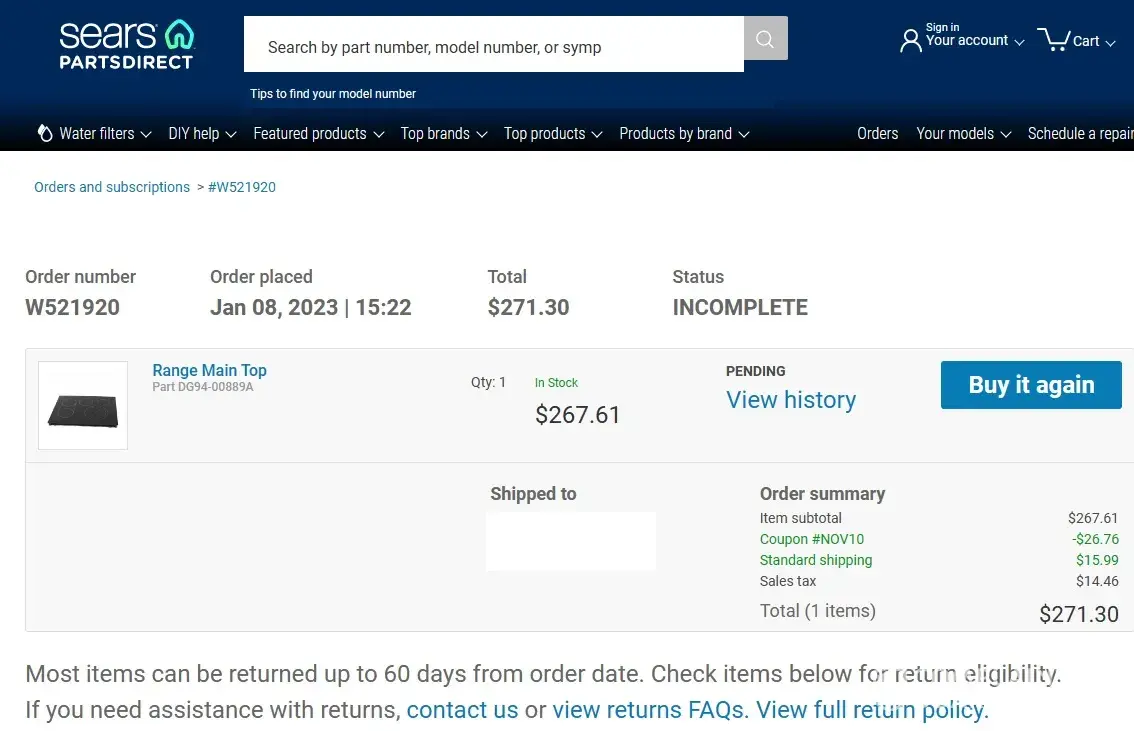Go to Orders in navigation bar
Screen dimensions: 1134x731
pos(877,133)
